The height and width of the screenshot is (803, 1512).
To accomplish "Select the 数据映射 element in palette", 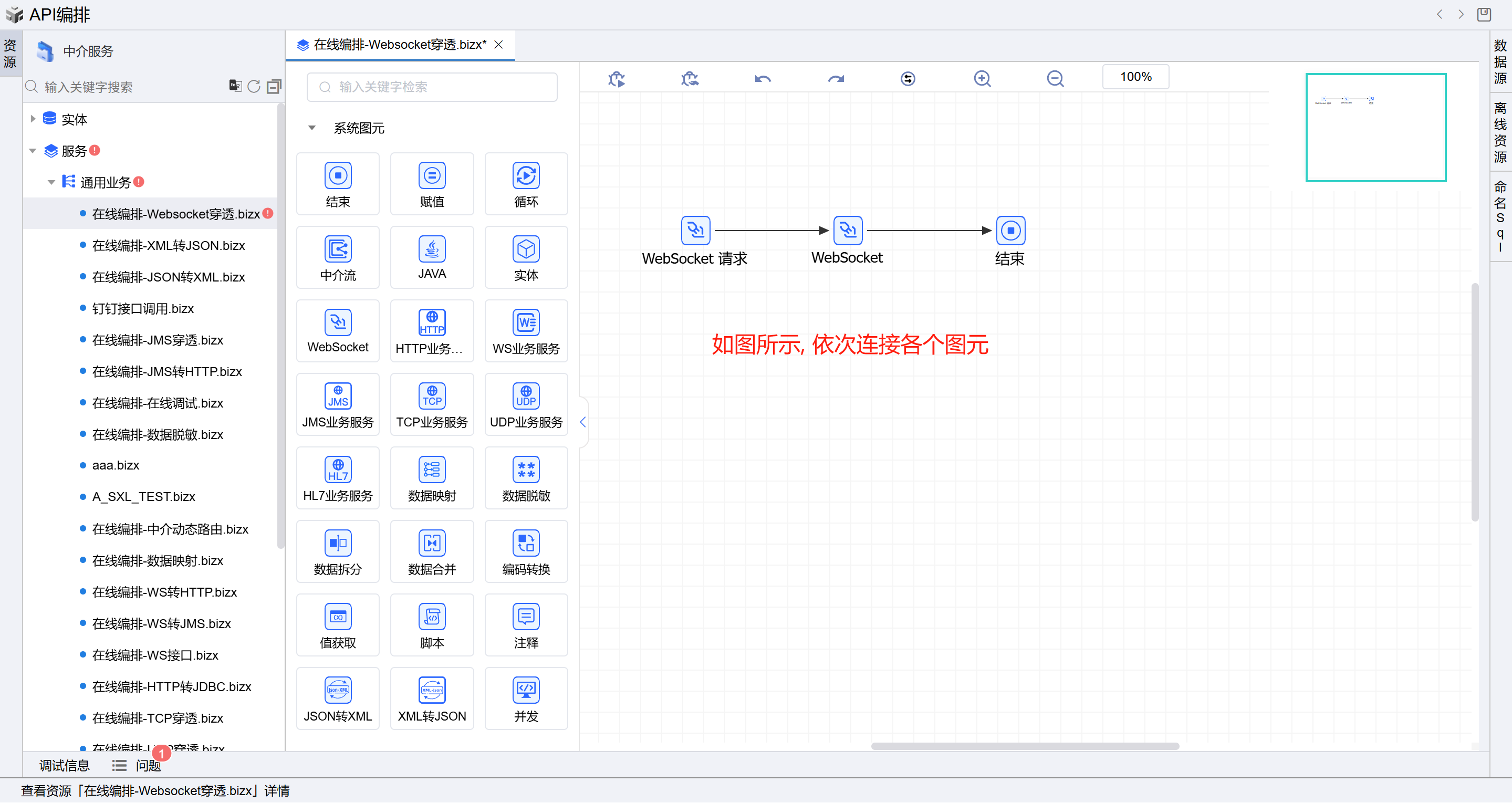I will [x=431, y=478].
